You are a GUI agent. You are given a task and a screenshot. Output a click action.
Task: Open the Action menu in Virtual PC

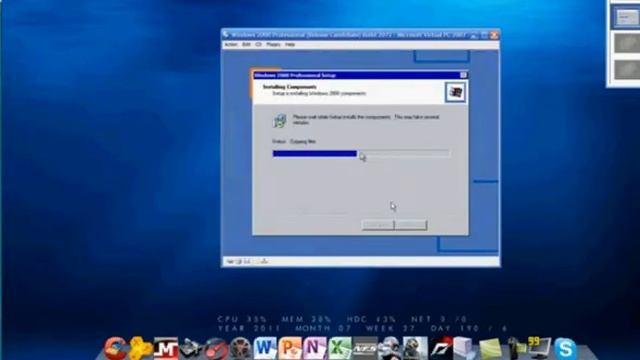(231, 44)
